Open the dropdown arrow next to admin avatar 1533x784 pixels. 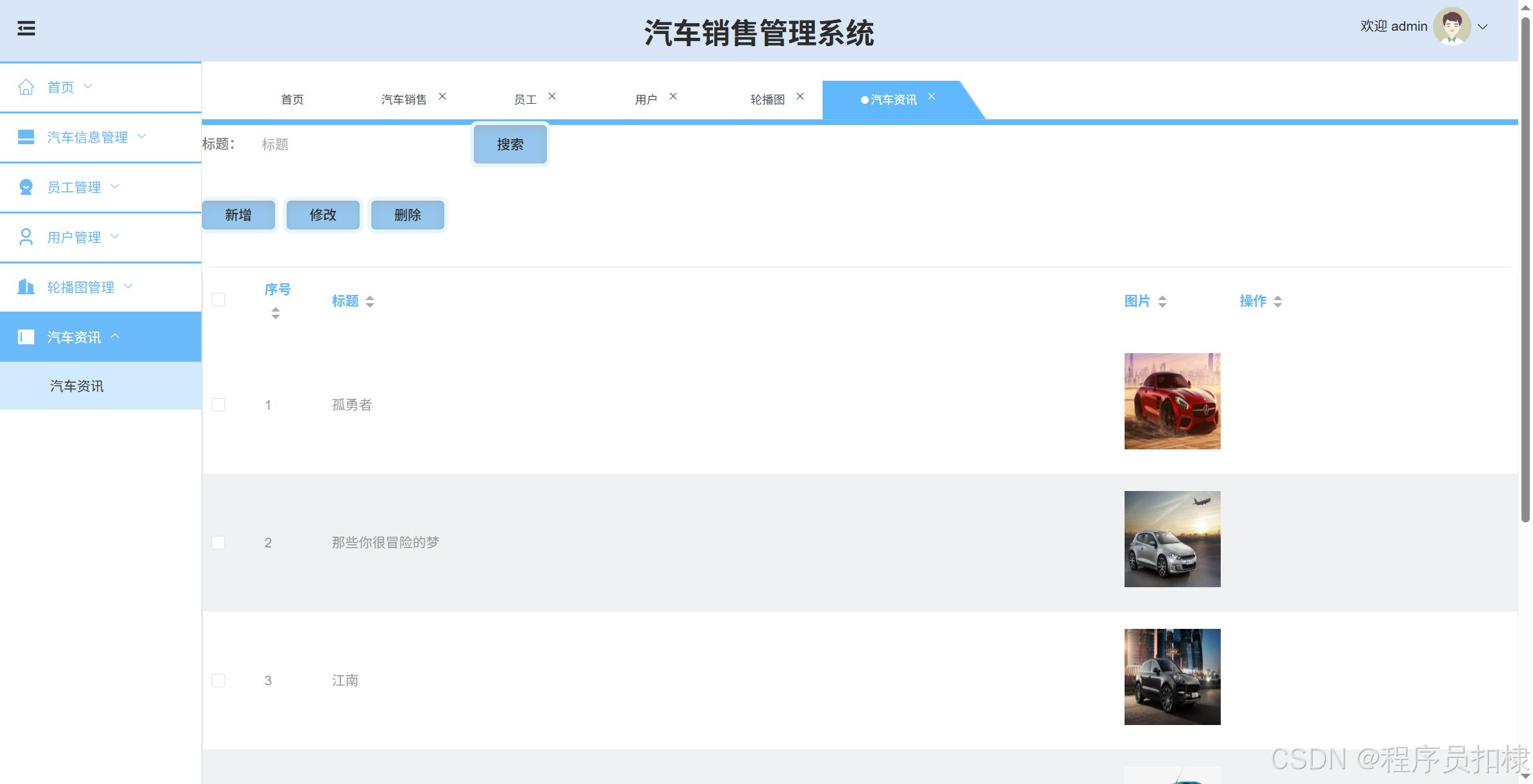pos(1483,27)
